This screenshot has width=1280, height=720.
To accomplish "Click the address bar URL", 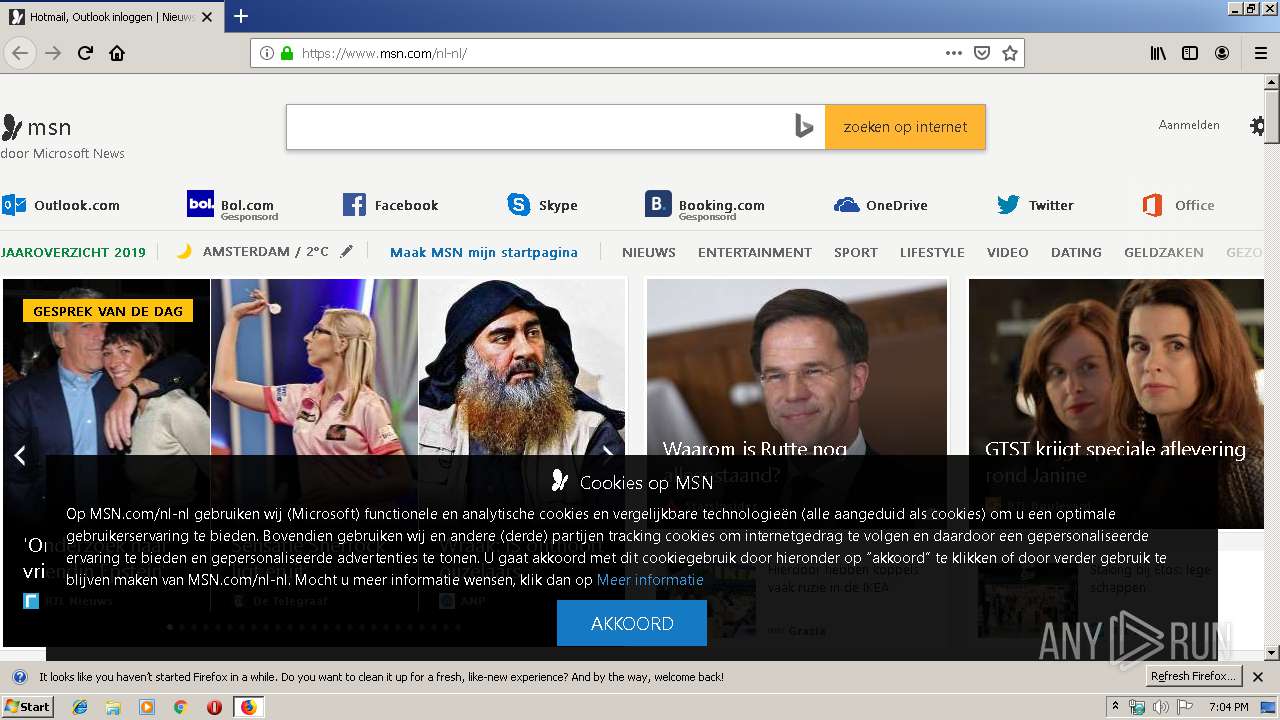I will click(384, 53).
